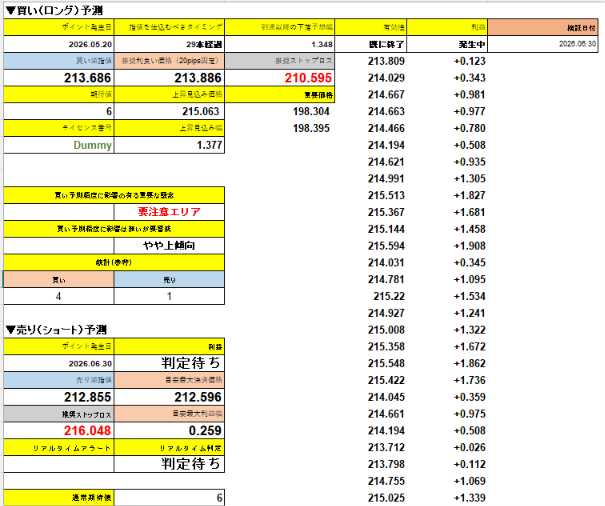
Task: Click the buy limit price 213.686
Action: coord(59,78)
